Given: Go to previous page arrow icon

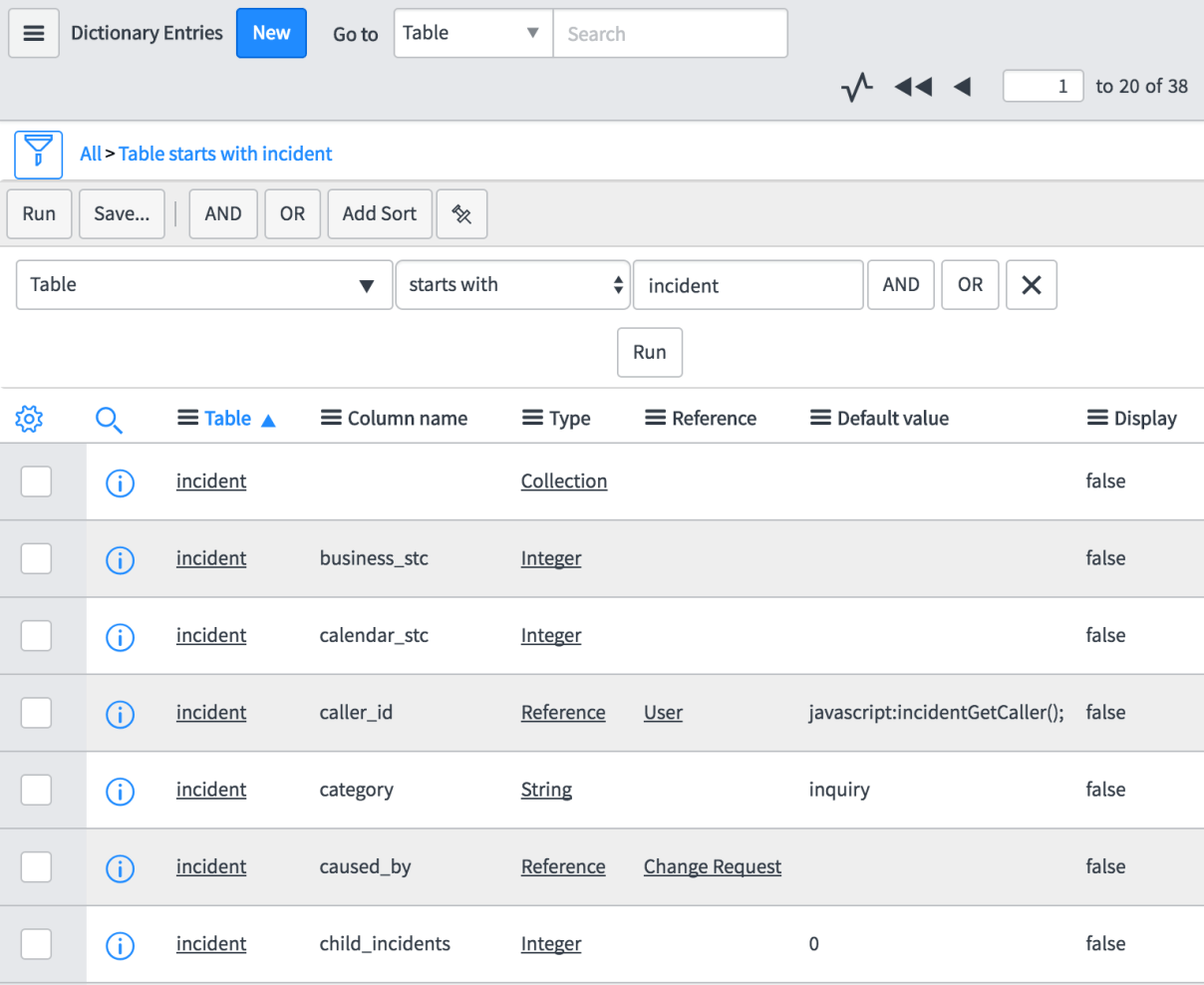Looking at the screenshot, I should (x=963, y=87).
